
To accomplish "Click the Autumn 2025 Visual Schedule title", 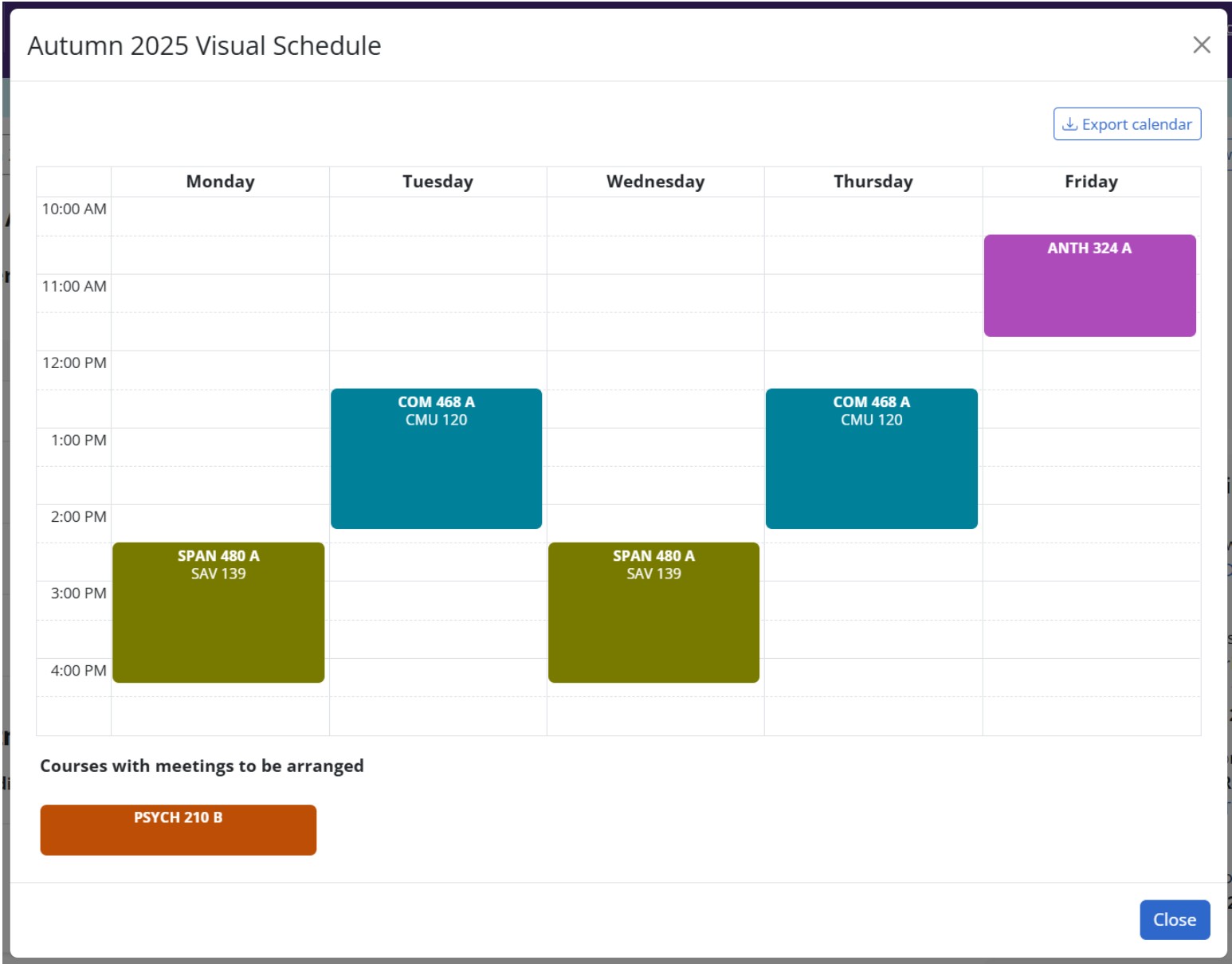I will [x=205, y=45].
